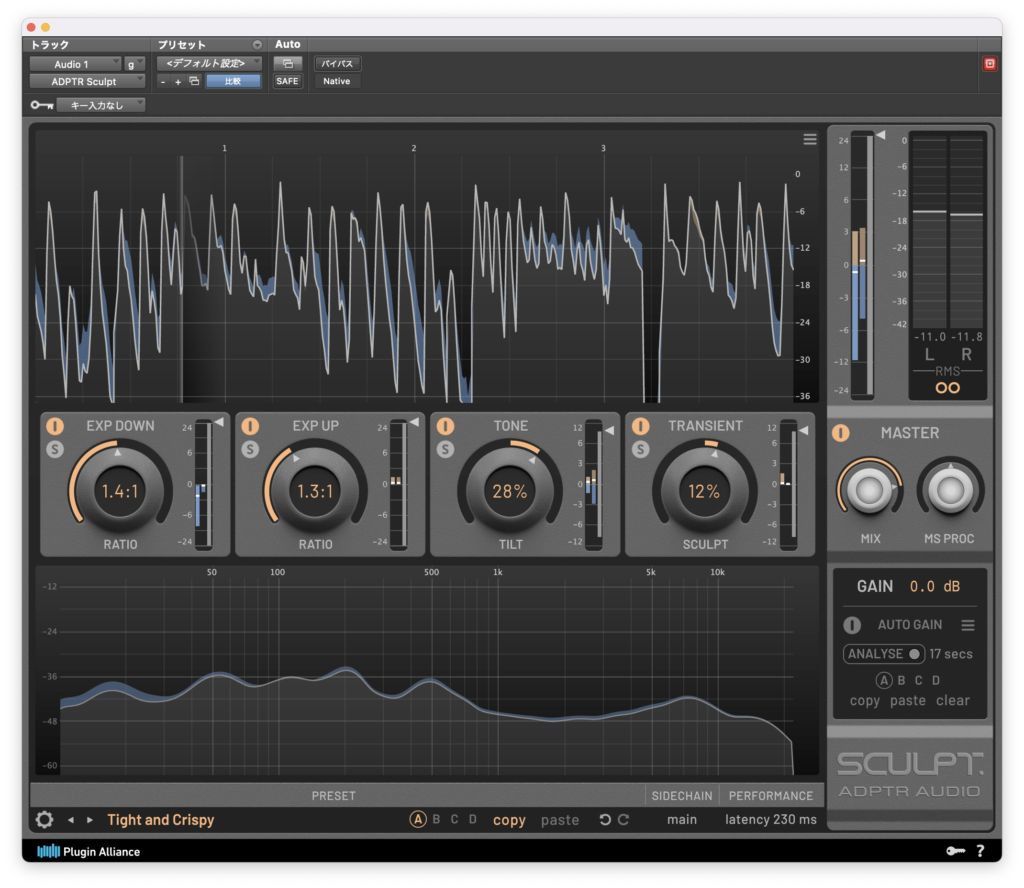Click the TRANSIENT meter triangle marker

tap(804, 430)
